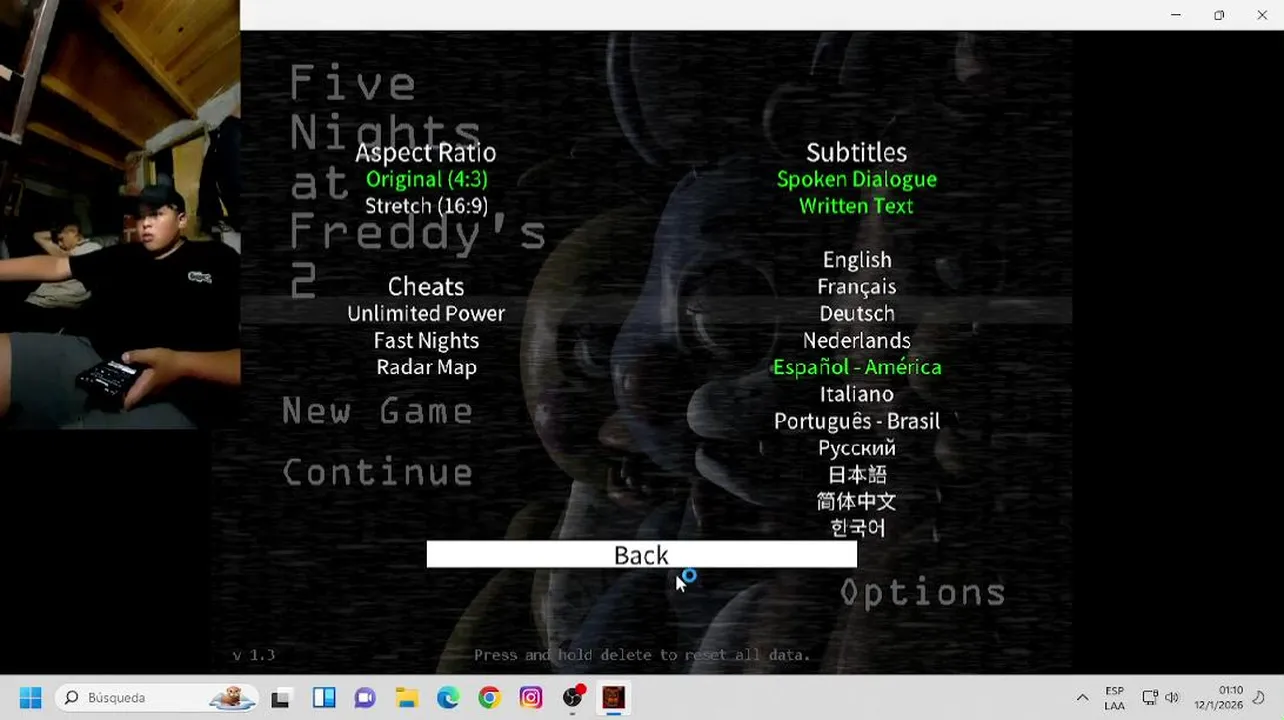
Task: Choose English language
Action: point(857,260)
